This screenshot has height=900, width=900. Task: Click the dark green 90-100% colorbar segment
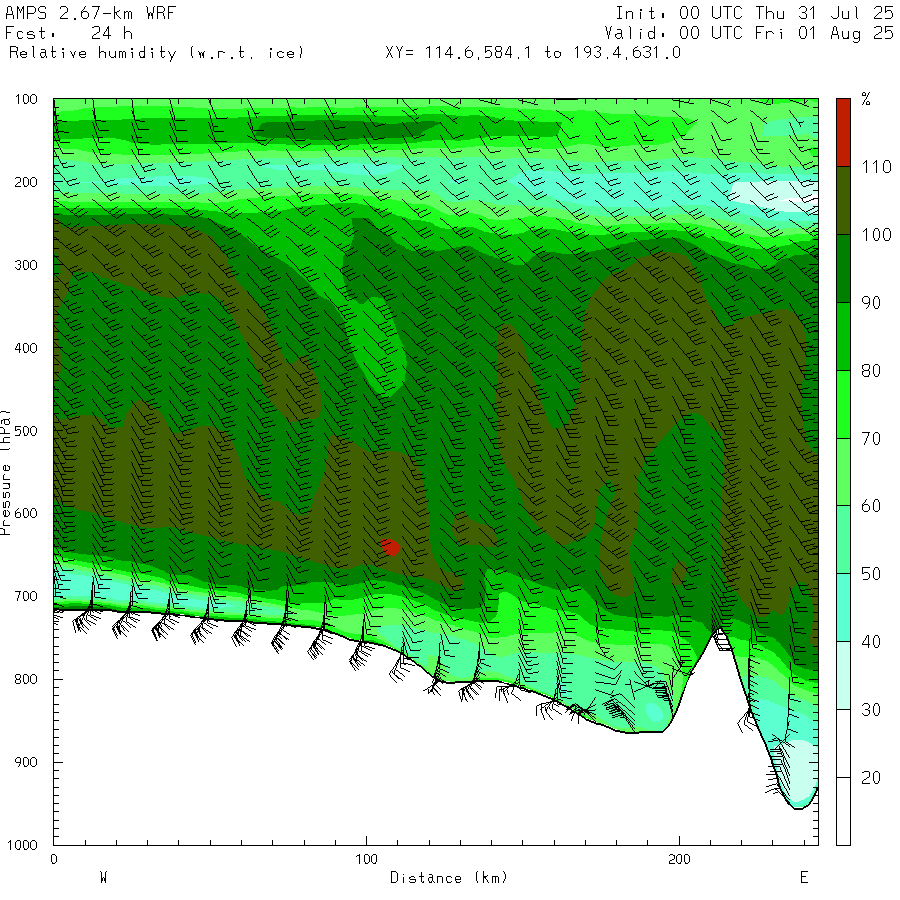click(x=843, y=268)
